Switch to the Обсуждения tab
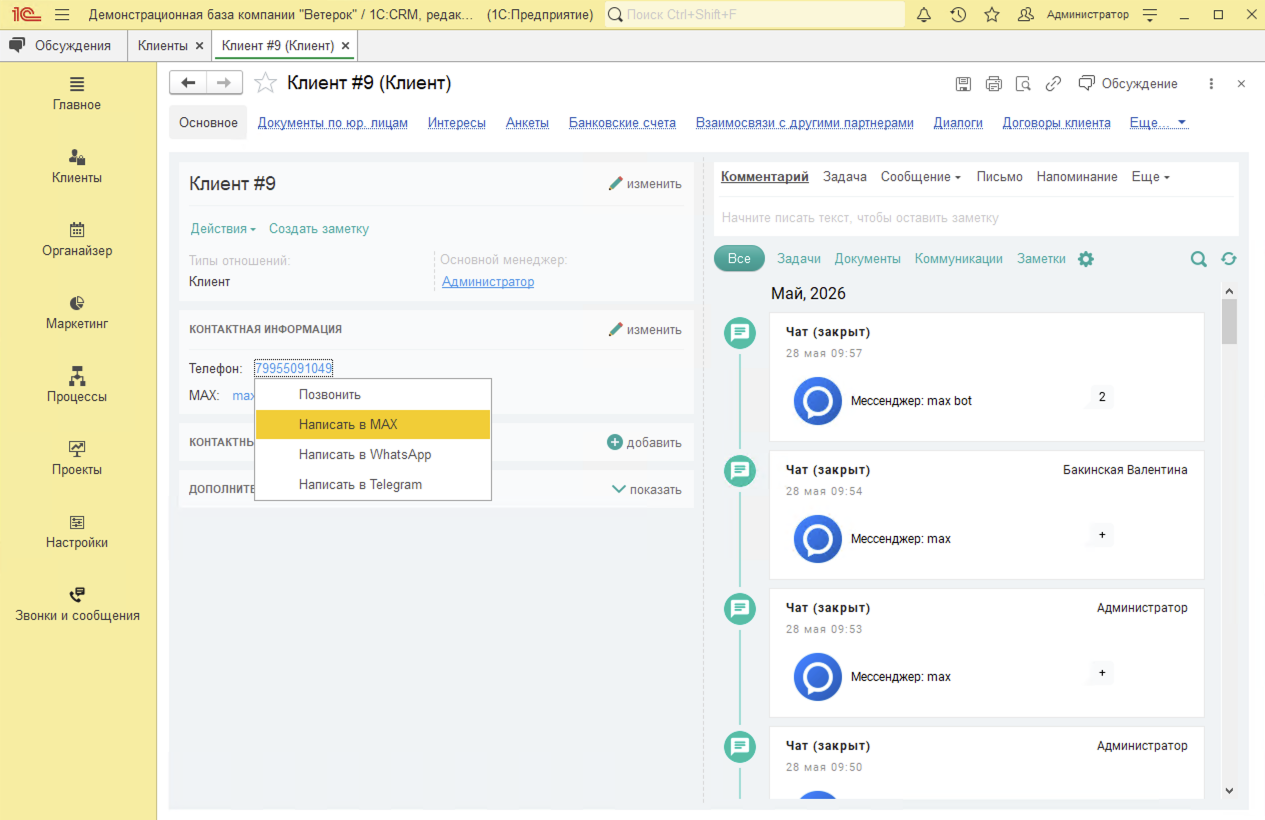Screen dimensions: 1265x820 [x=63, y=46]
